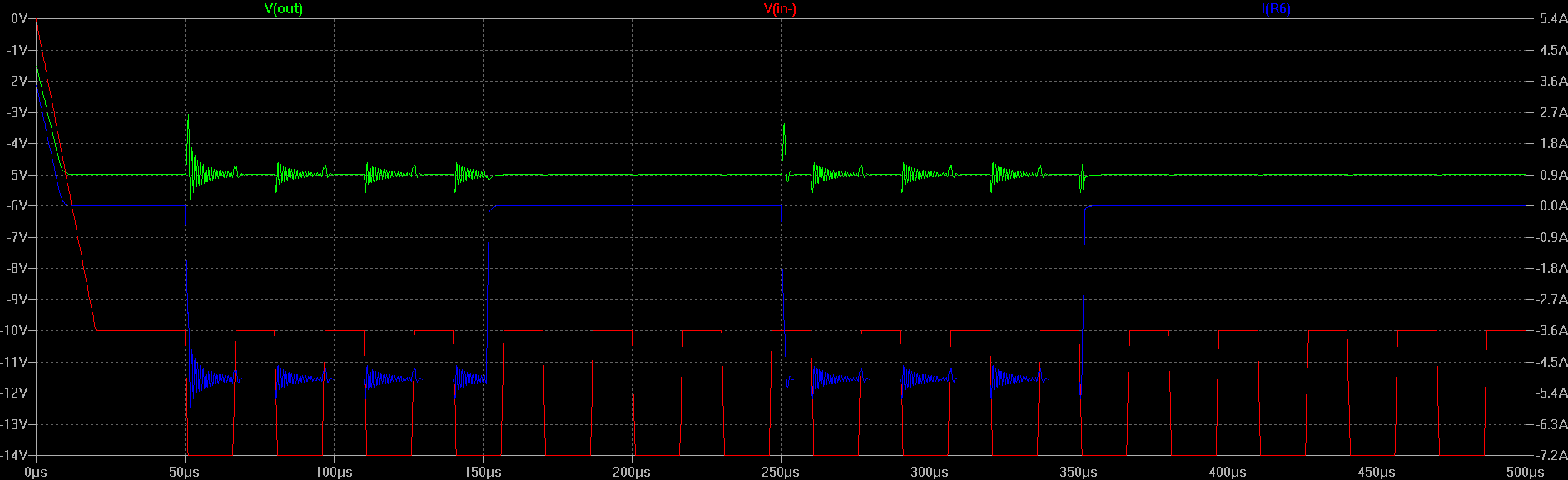Image resolution: width=1568 pixels, height=480 pixels.
Task: Click the 100µs time axis label
Action: pyautogui.click(x=334, y=472)
